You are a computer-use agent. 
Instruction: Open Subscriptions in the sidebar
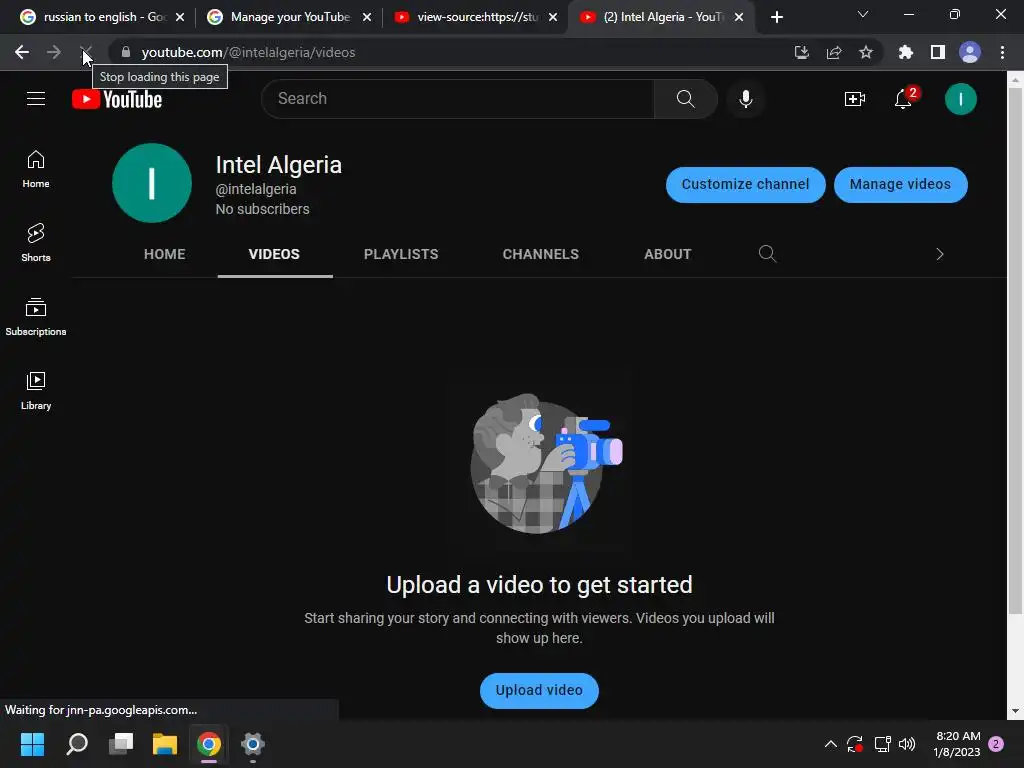36,317
